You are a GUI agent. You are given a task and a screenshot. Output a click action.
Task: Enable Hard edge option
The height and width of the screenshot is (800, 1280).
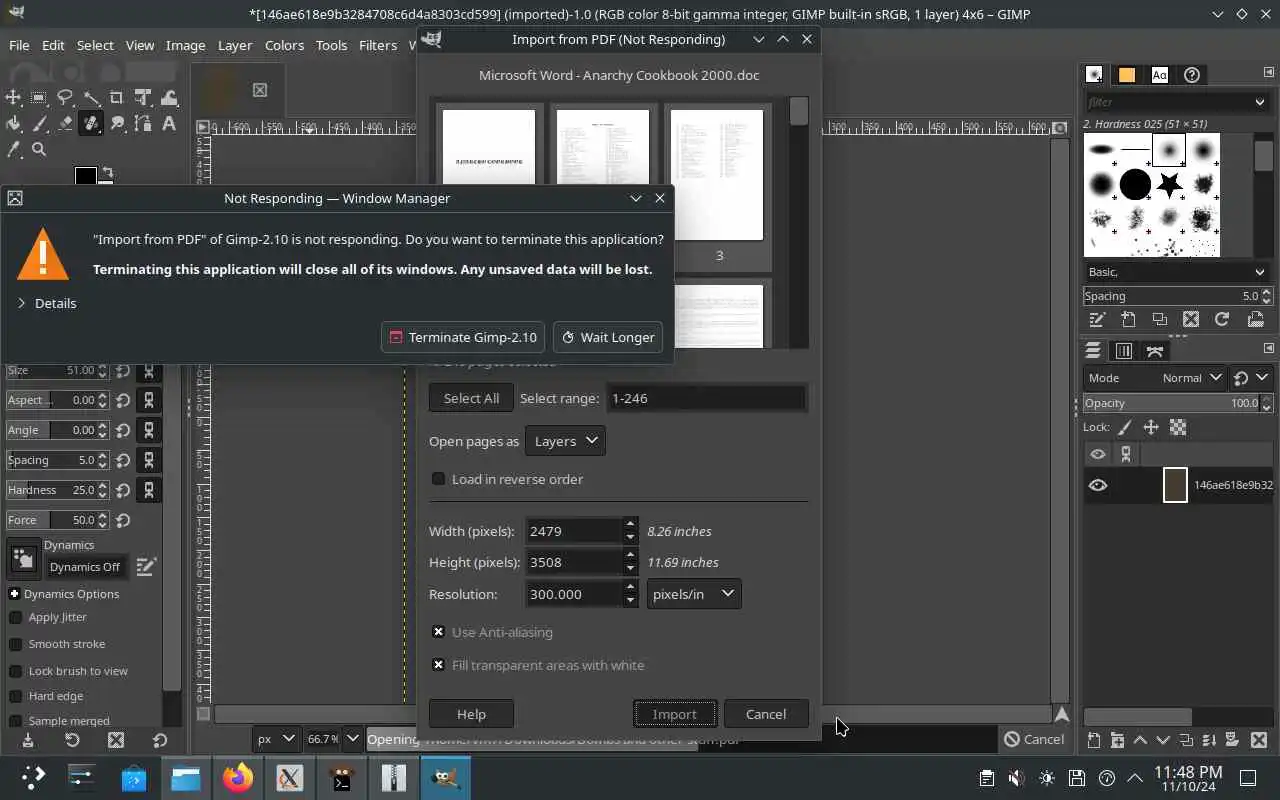tap(15, 696)
